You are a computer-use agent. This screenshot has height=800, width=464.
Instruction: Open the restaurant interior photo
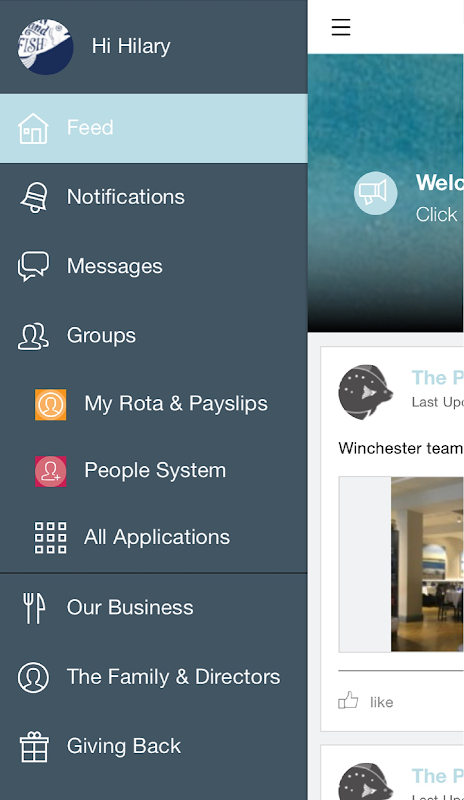pyautogui.click(x=427, y=564)
